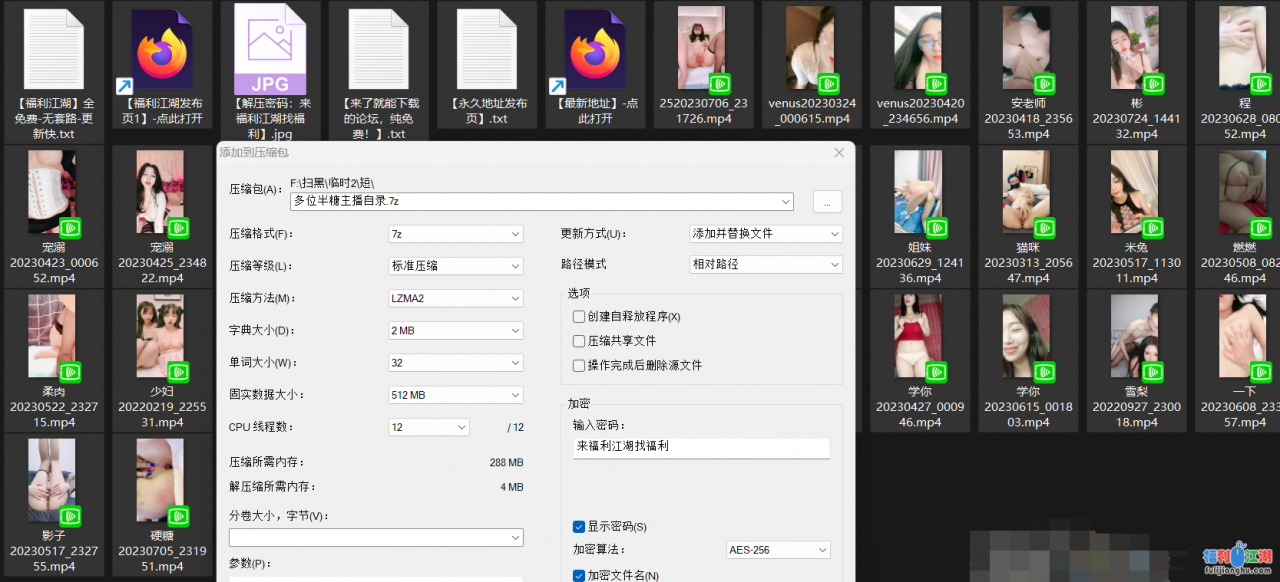Close the 添加到压缩包 dialog
The image size is (1280, 582).
pos(839,153)
